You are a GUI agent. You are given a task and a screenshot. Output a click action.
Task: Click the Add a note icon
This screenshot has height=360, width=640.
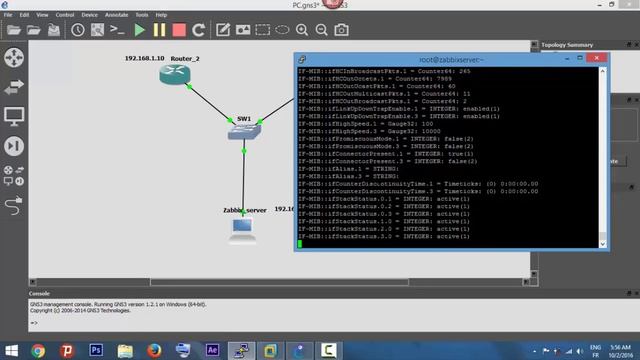click(x=223, y=30)
